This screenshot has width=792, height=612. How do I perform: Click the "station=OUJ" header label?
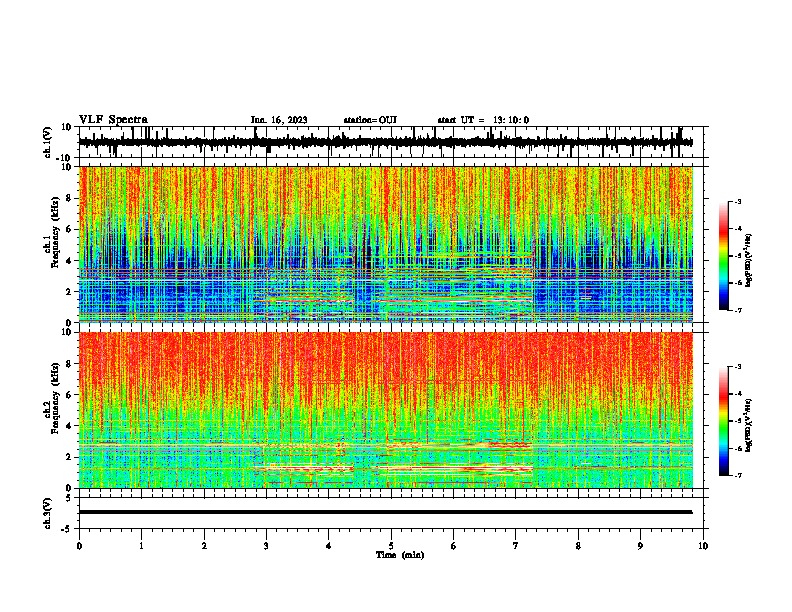click(x=370, y=120)
